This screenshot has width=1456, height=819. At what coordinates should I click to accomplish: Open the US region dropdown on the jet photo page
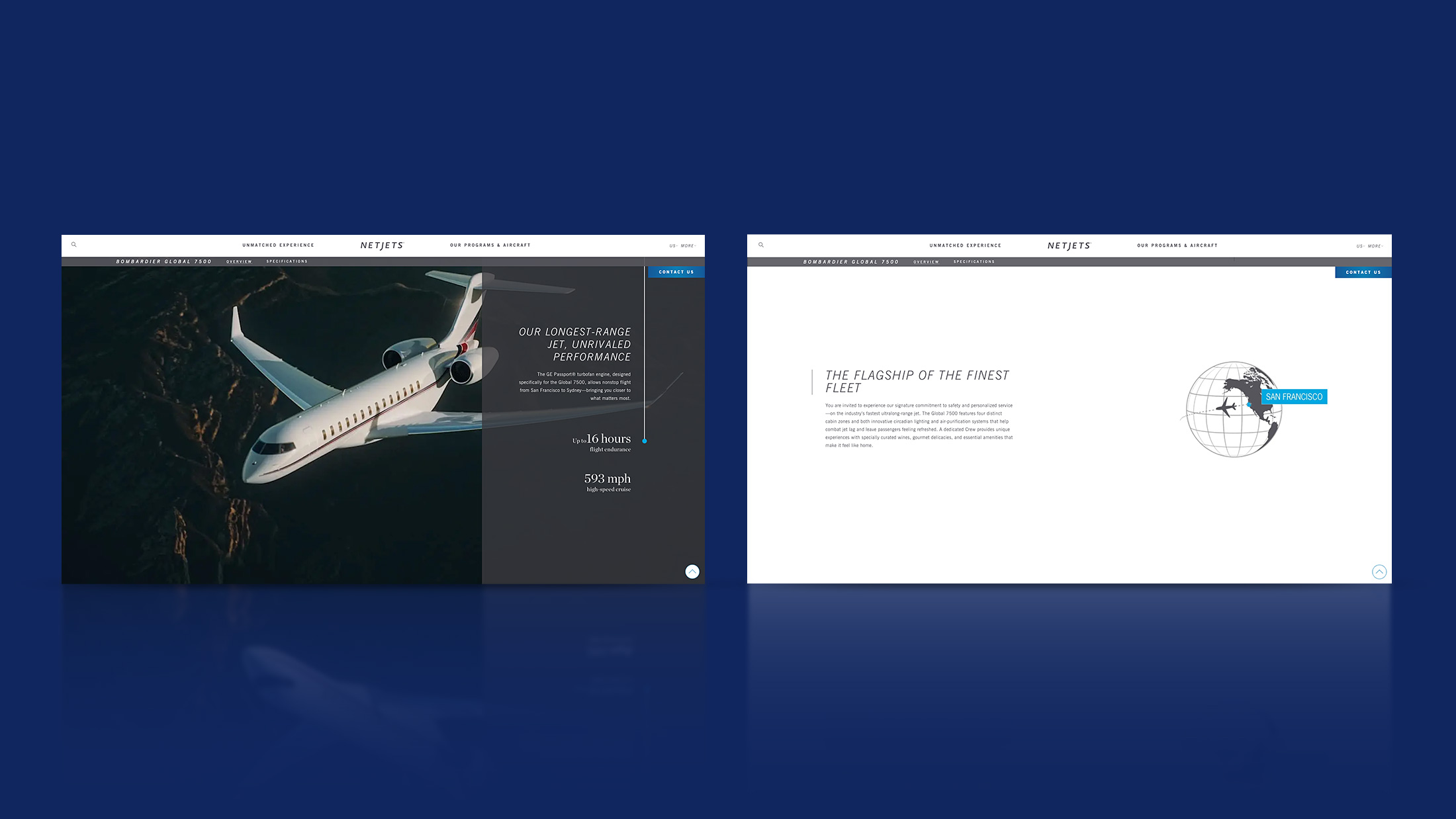(x=672, y=246)
